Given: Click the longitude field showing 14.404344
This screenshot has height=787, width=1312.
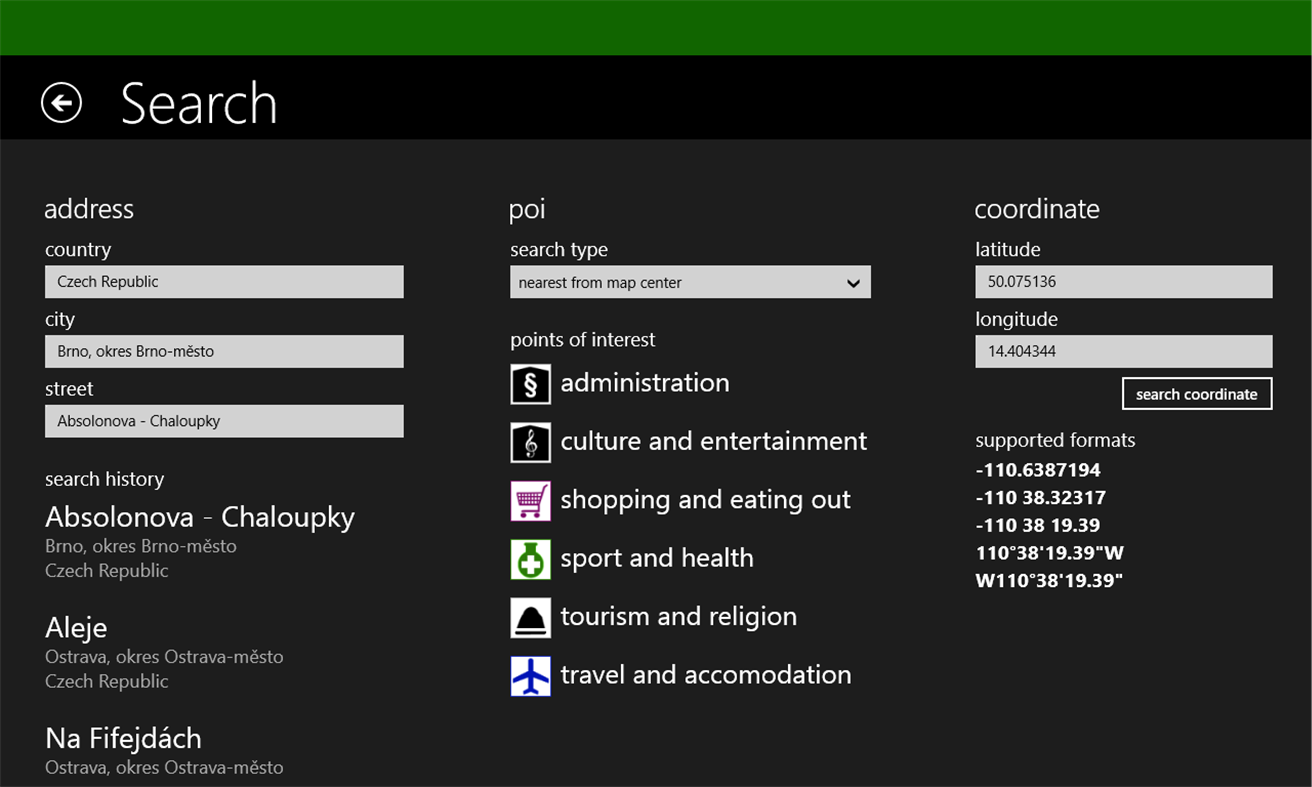Looking at the screenshot, I should tap(1123, 351).
